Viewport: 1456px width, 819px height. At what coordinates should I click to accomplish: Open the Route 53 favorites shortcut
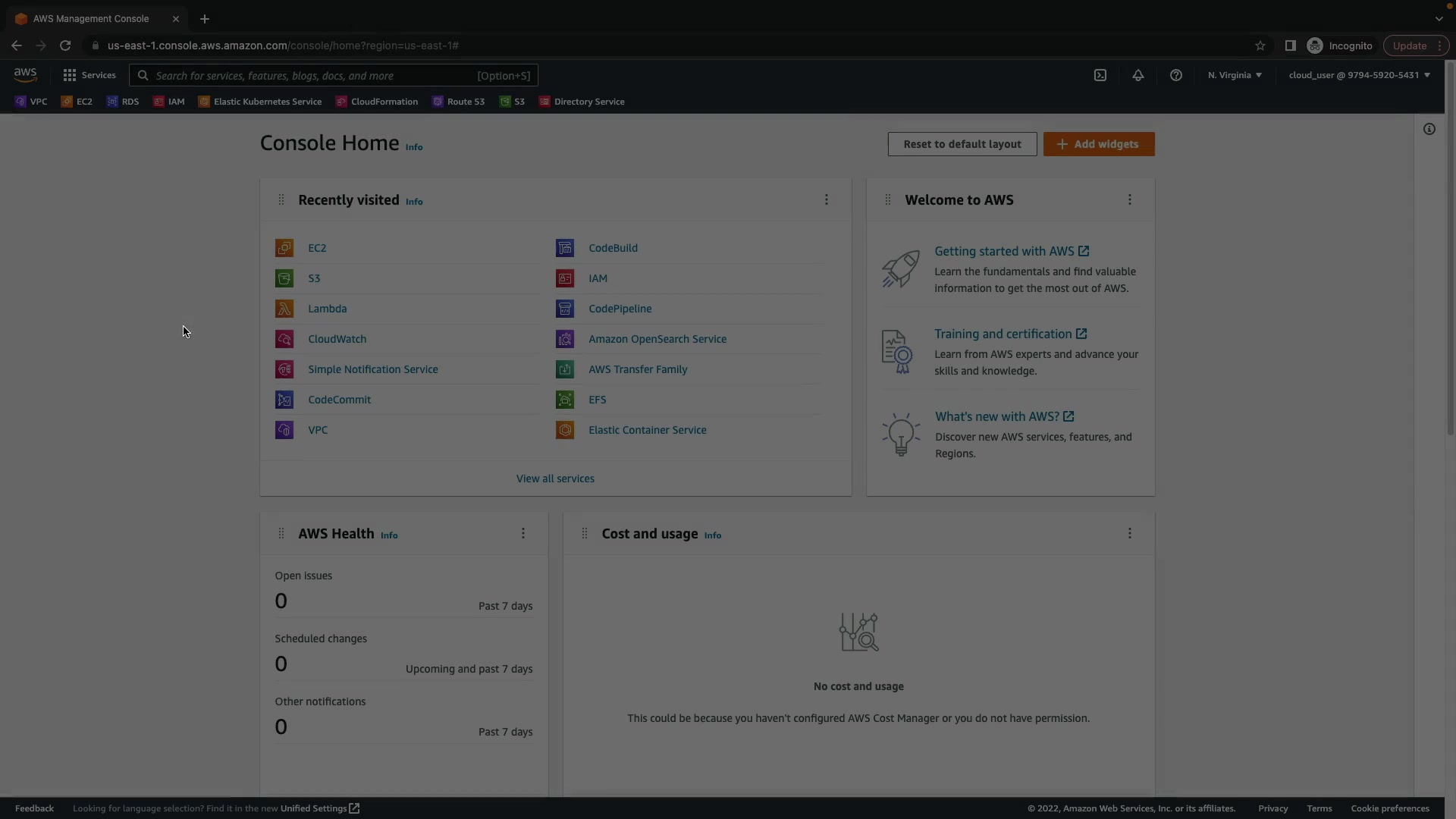[458, 102]
